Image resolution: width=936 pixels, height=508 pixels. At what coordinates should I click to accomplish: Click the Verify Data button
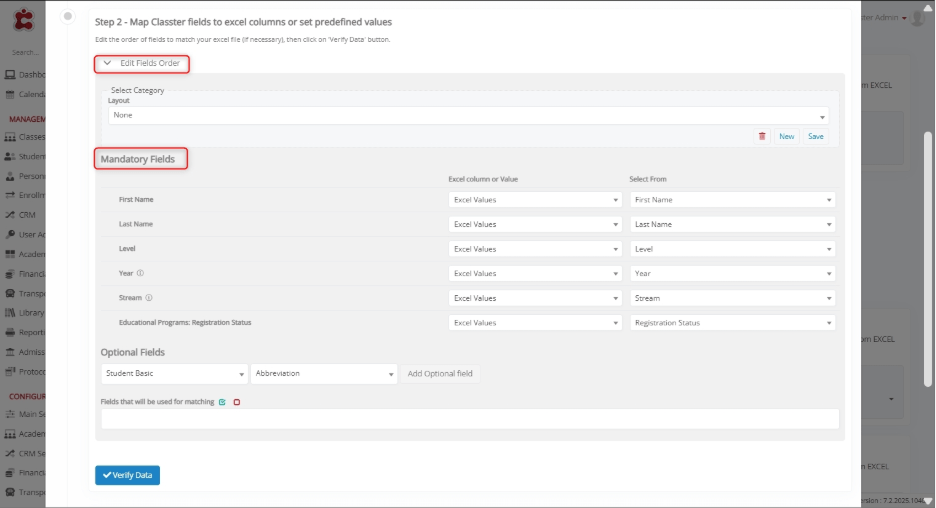[127, 475]
